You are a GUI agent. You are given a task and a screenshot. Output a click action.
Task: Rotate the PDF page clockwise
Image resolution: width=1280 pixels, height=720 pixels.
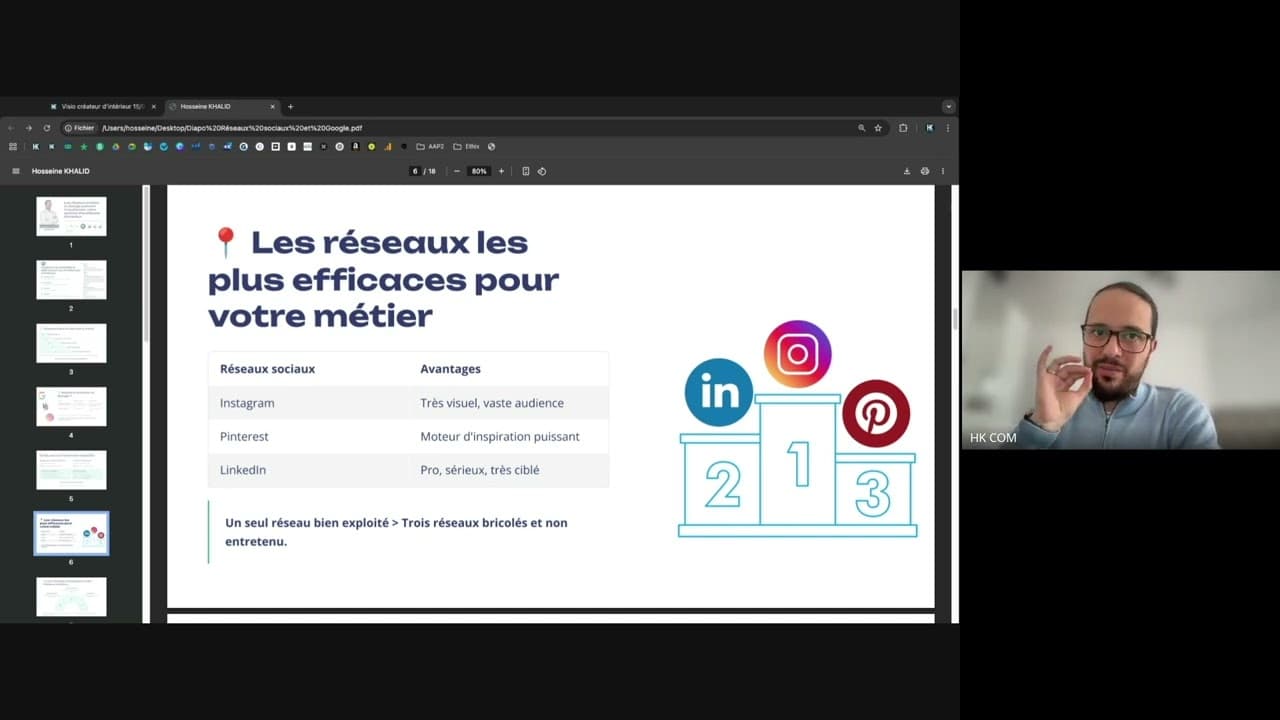[x=541, y=171]
